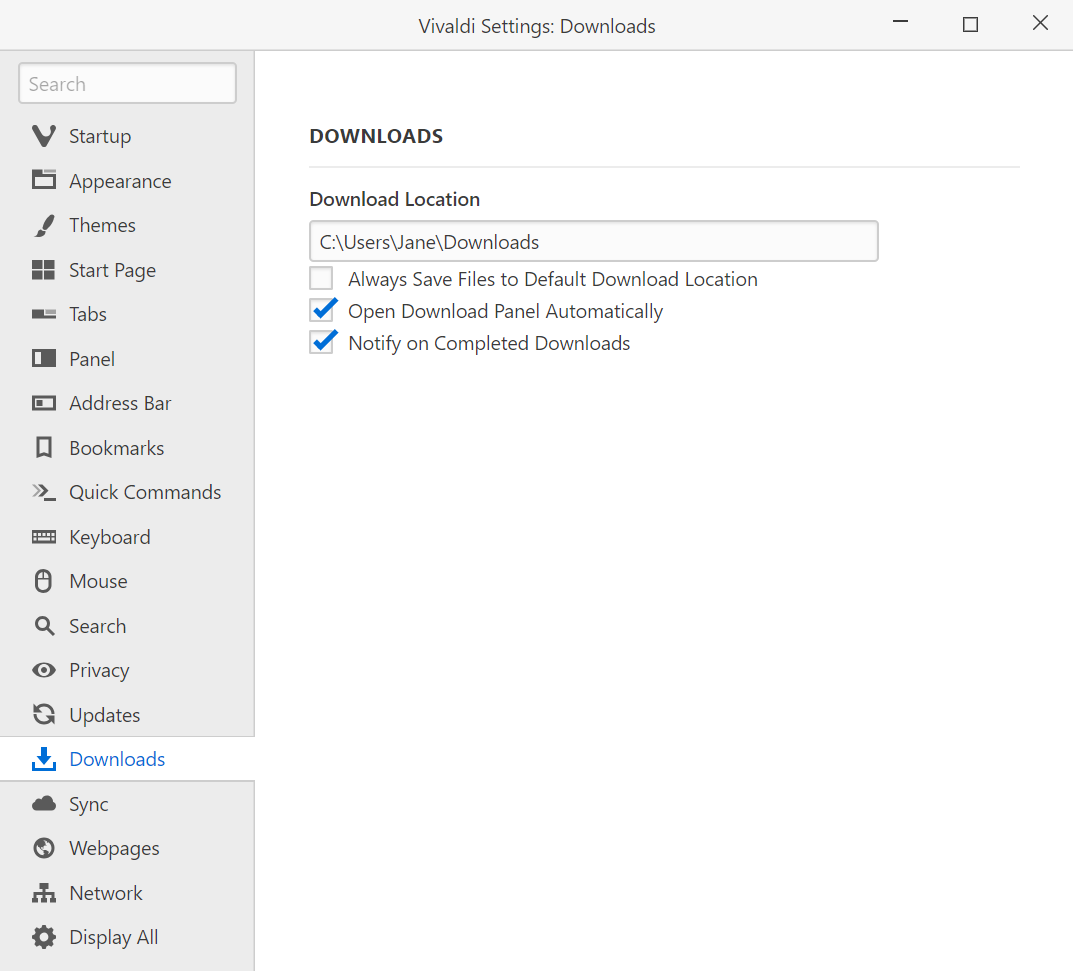The width and height of the screenshot is (1073, 971).
Task: Go to Appearance settings
Action: (120, 181)
